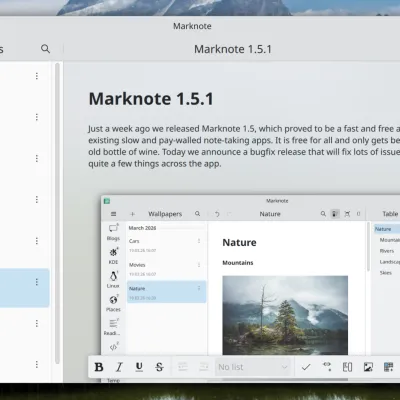Screen dimensions: 400x400
Task: Toggle bold formatting
Action: (99, 367)
